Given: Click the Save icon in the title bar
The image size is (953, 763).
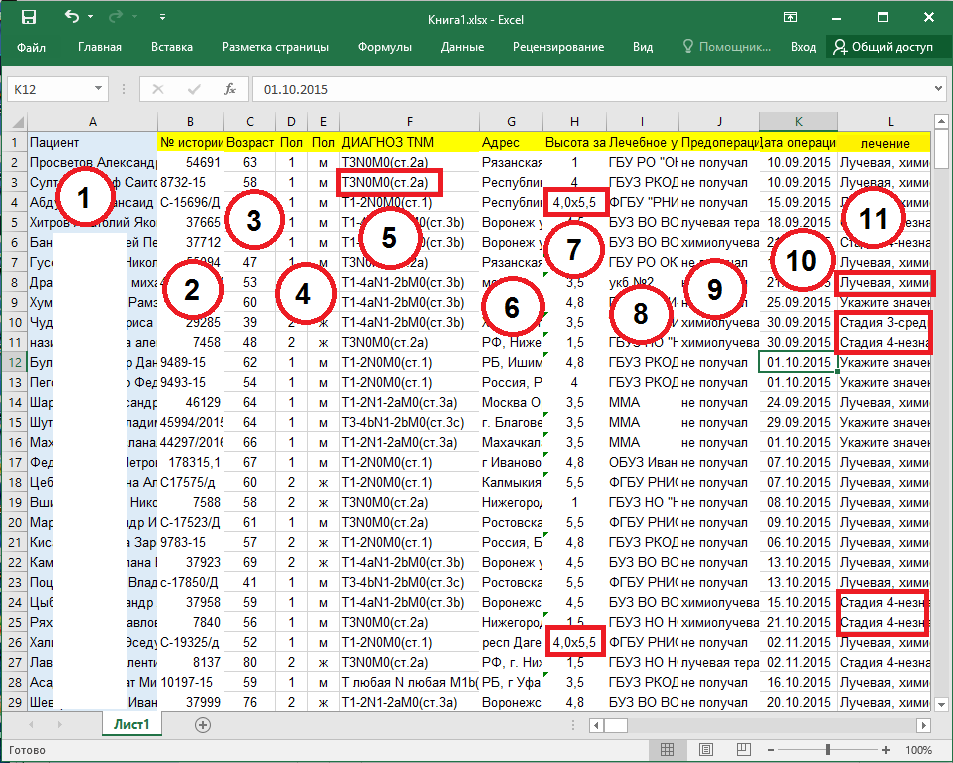Looking at the screenshot, I should [29, 17].
